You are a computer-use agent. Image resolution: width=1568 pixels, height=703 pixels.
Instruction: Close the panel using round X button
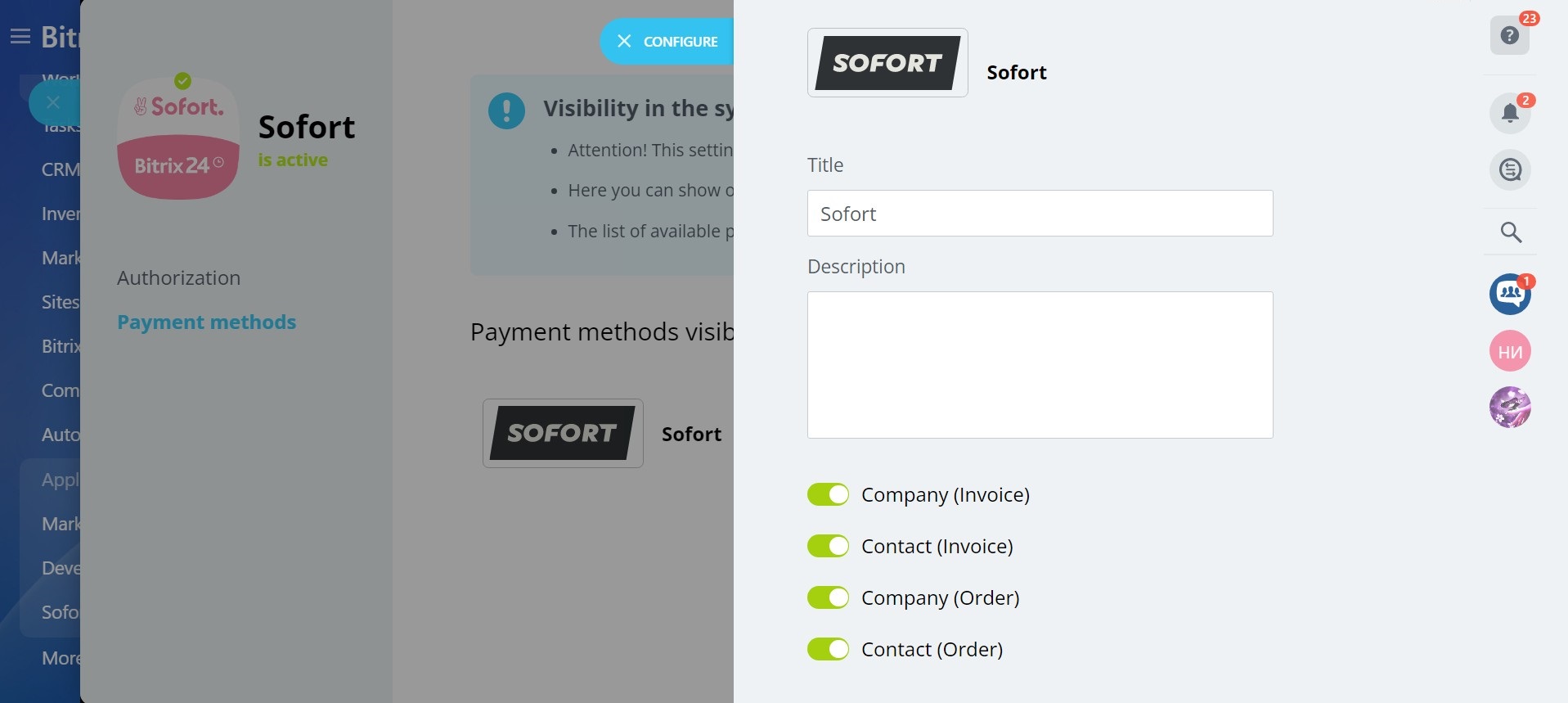pyautogui.click(x=53, y=102)
